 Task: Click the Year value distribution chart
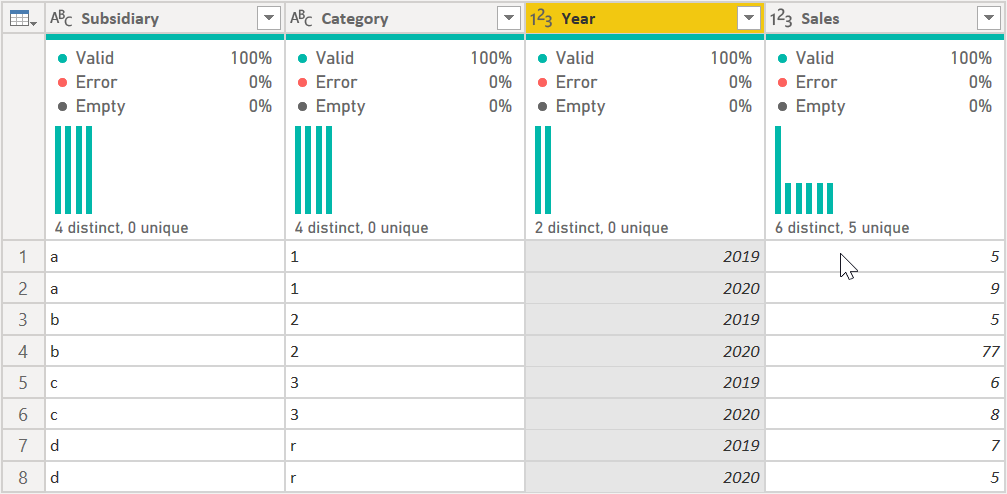click(543, 170)
